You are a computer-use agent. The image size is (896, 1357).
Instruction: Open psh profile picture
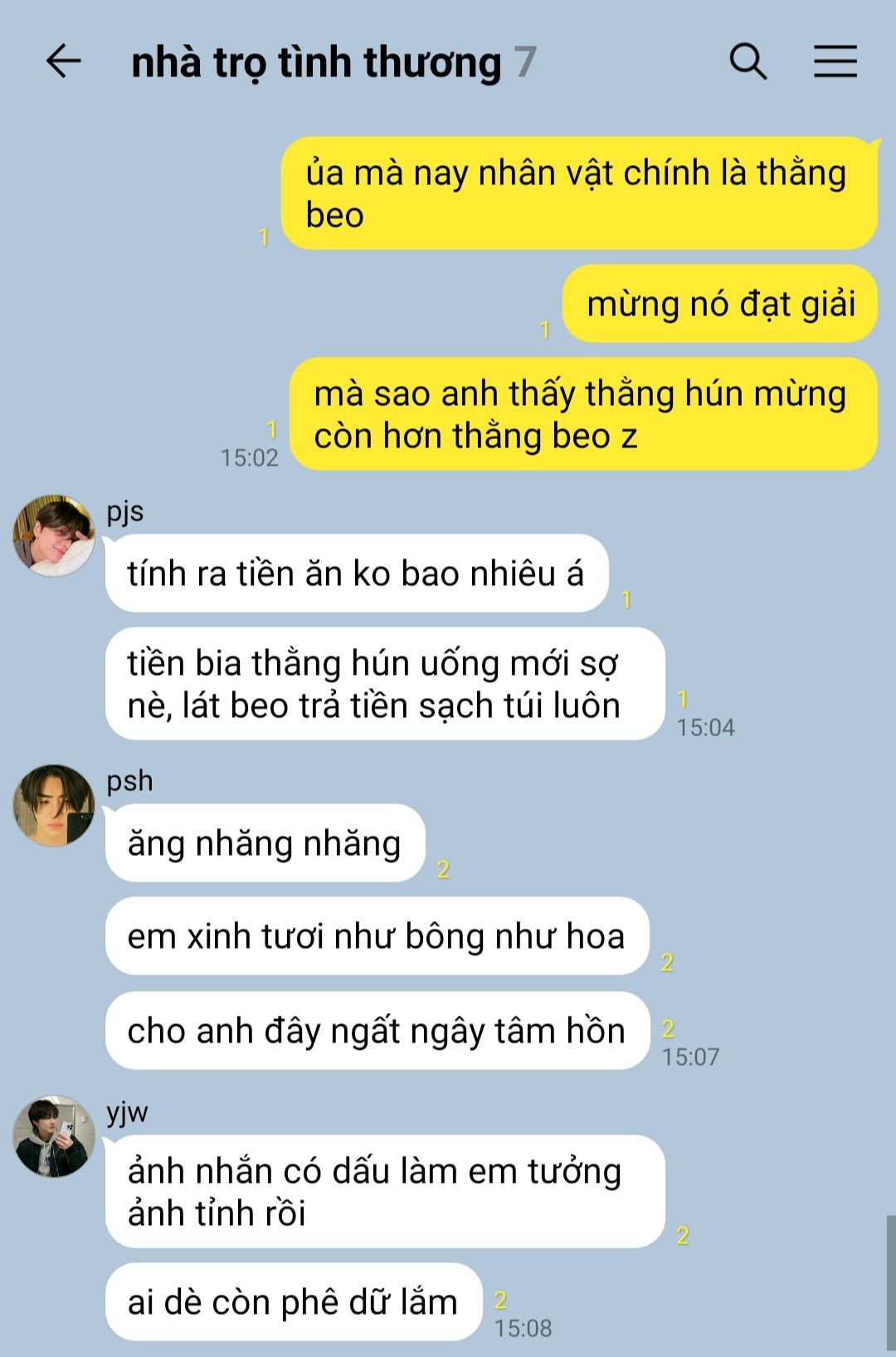[54, 805]
